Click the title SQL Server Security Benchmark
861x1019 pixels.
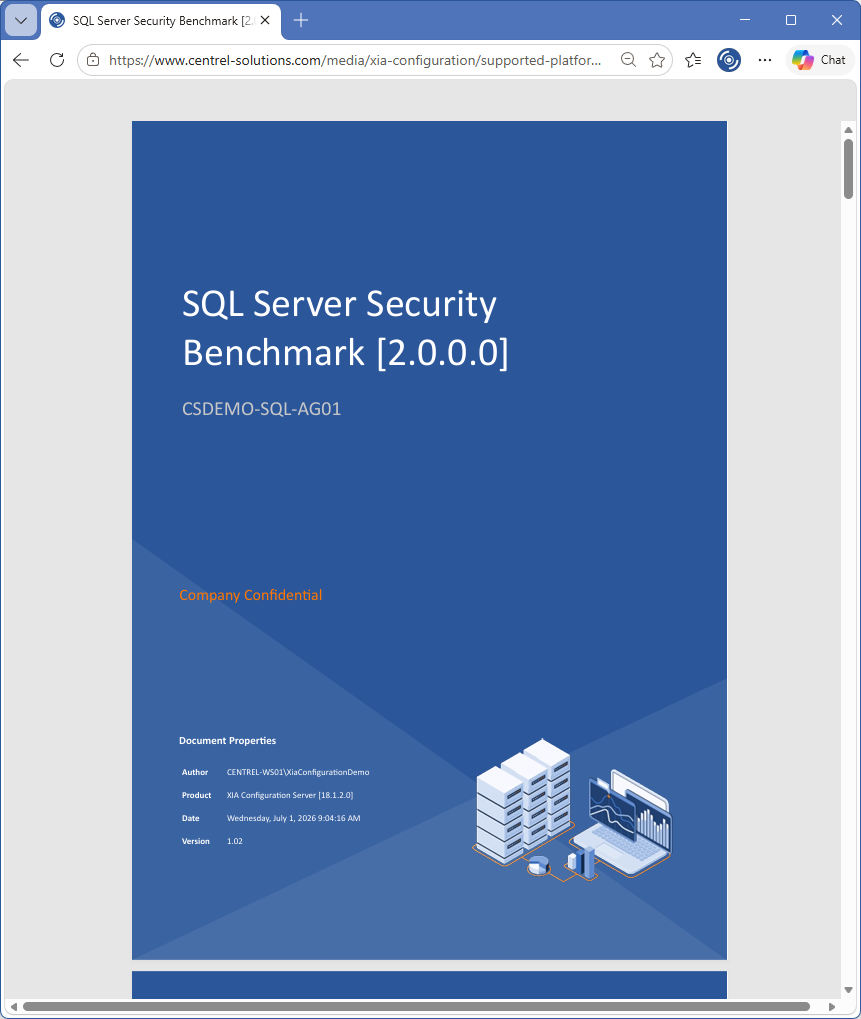tap(345, 328)
